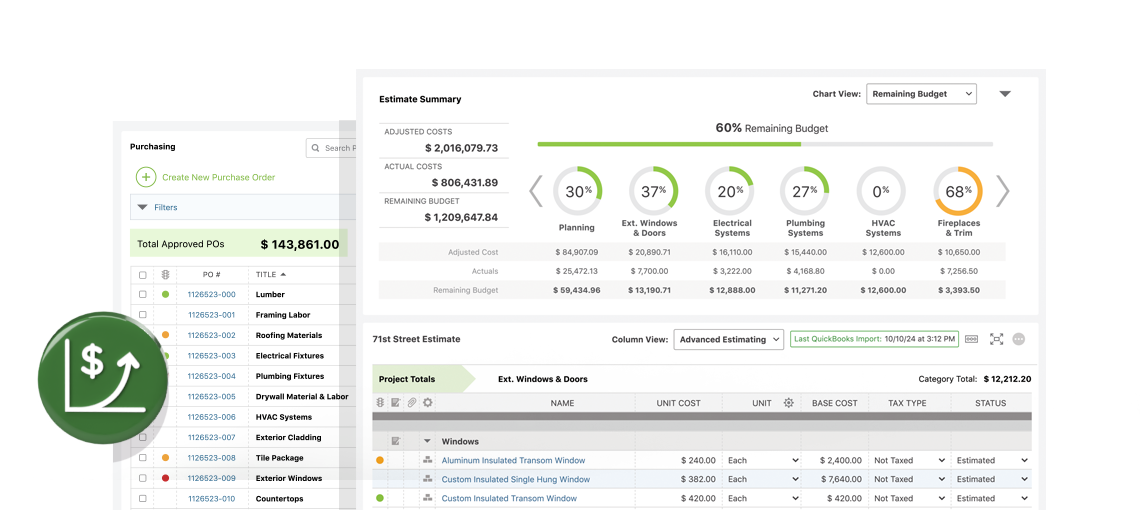
Task: Click the Last QuickBooks Import button
Action: pos(874,339)
